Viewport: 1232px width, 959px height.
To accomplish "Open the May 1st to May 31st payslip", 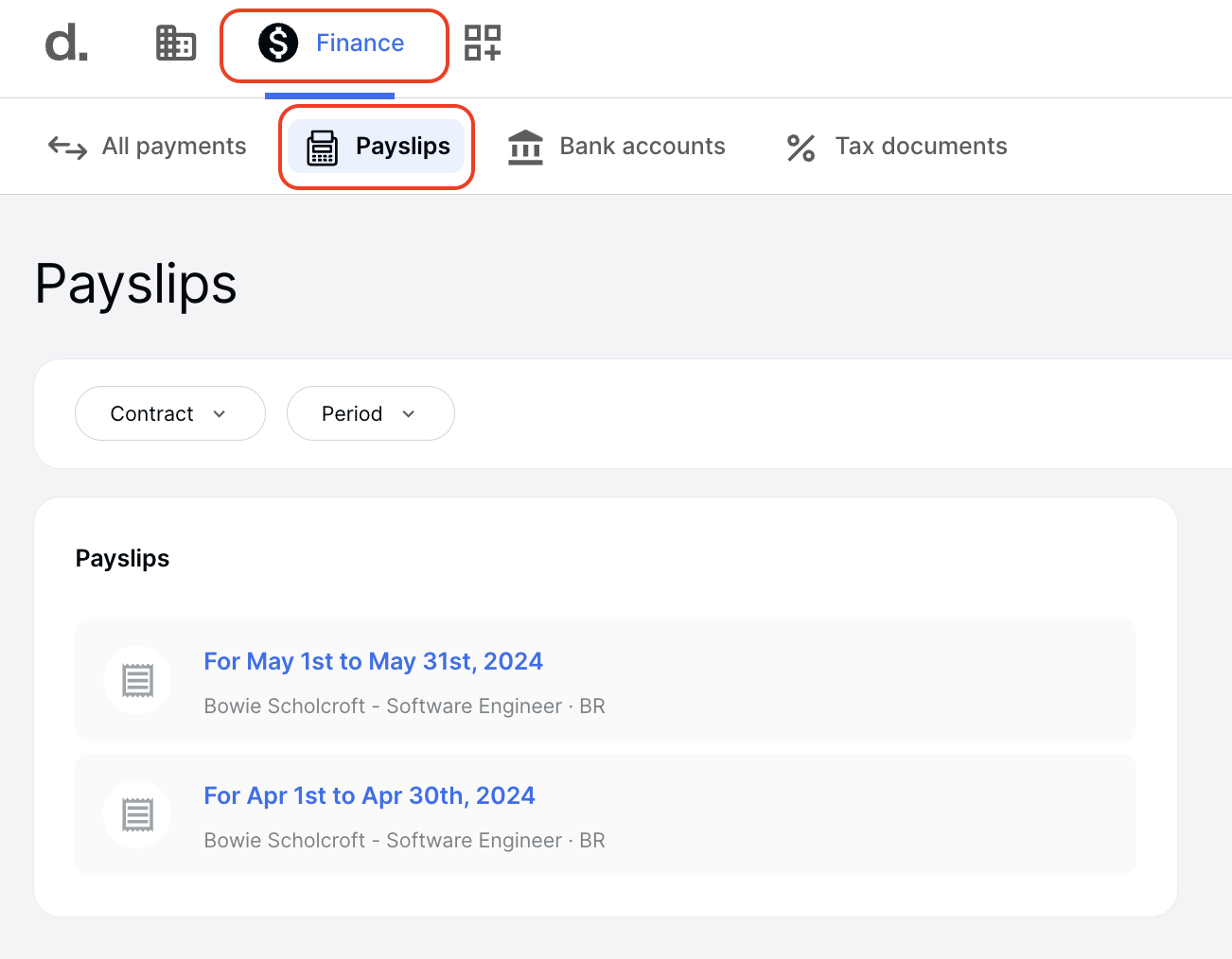I will (x=373, y=661).
